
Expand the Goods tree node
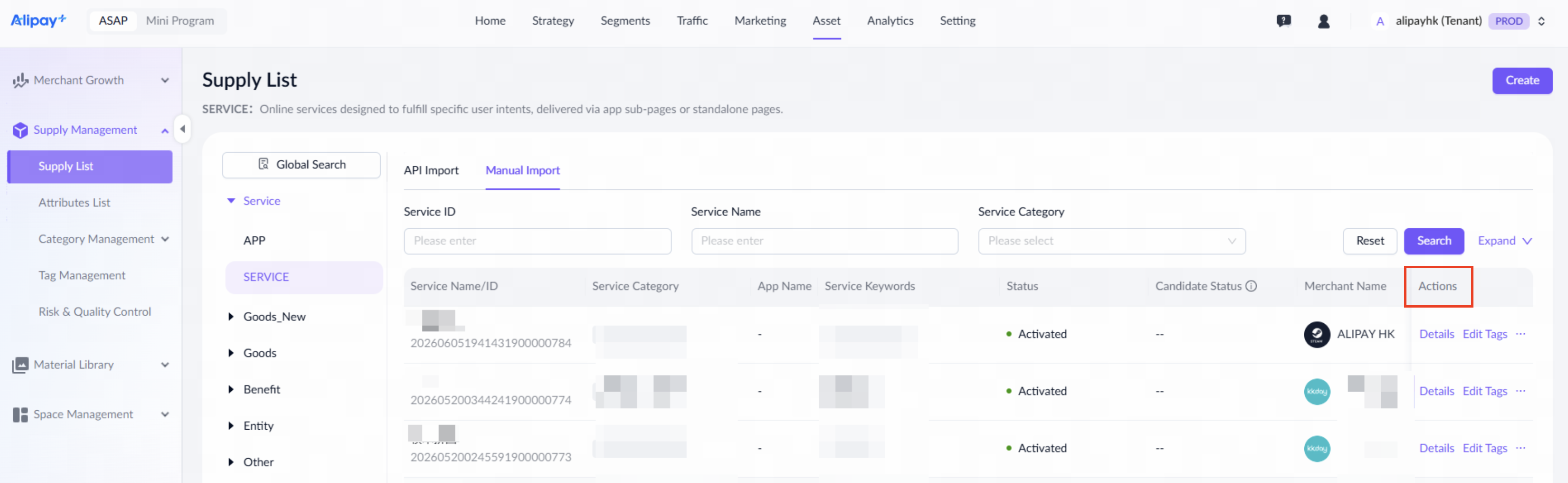(x=231, y=353)
